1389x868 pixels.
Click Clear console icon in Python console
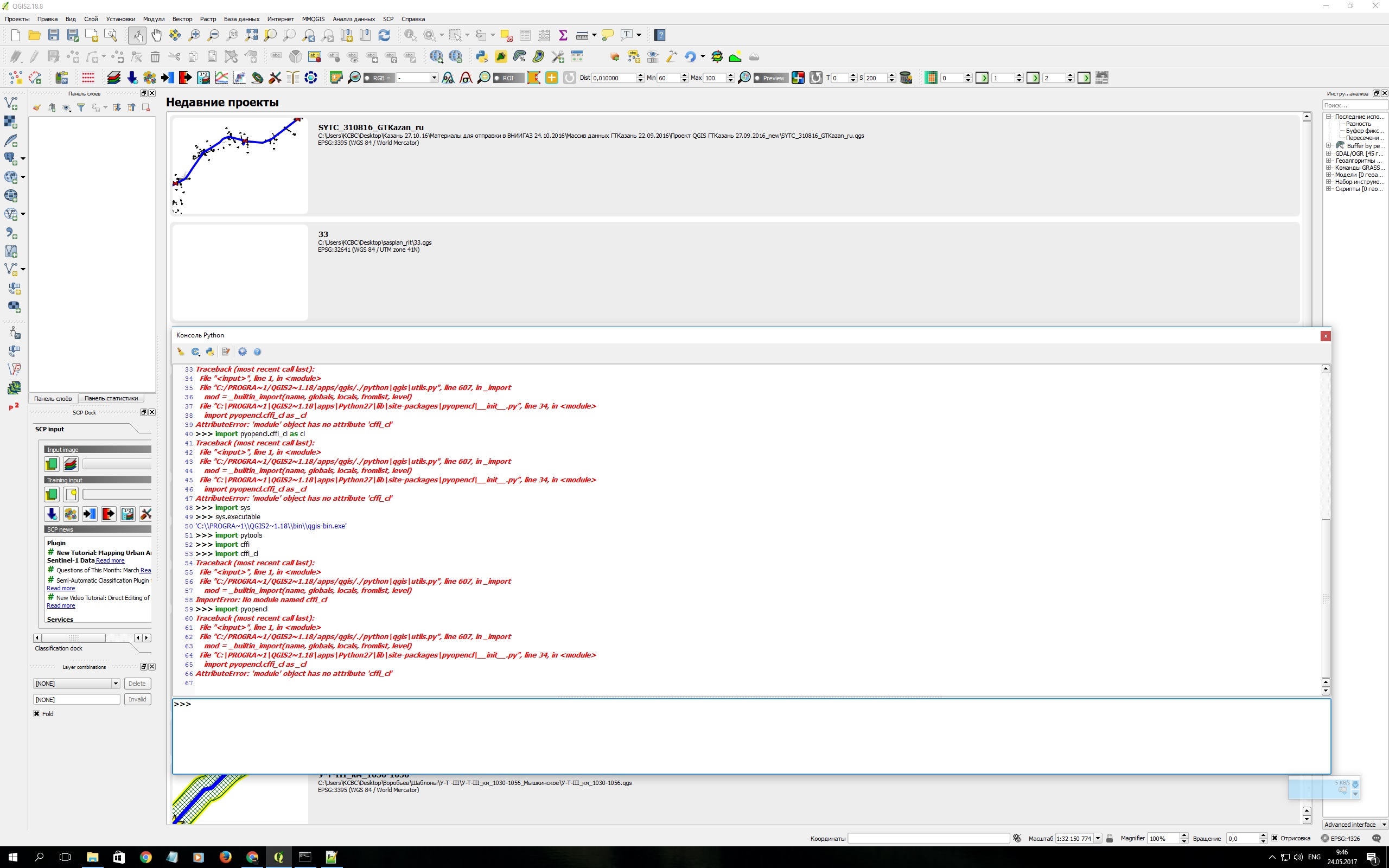pyautogui.click(x=181, y=352)
